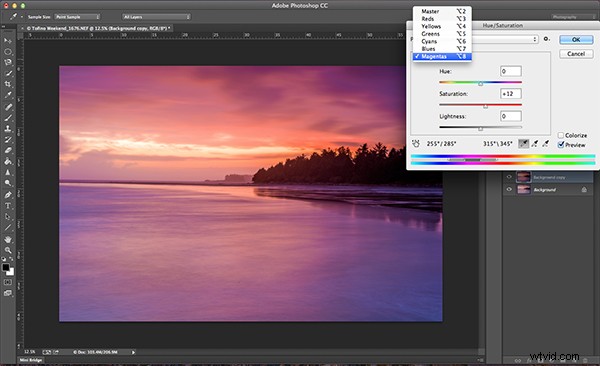Screen dimensions: 600x366
Task: Click the Background layer thumbnail
Action: click(x=523, y=189)
